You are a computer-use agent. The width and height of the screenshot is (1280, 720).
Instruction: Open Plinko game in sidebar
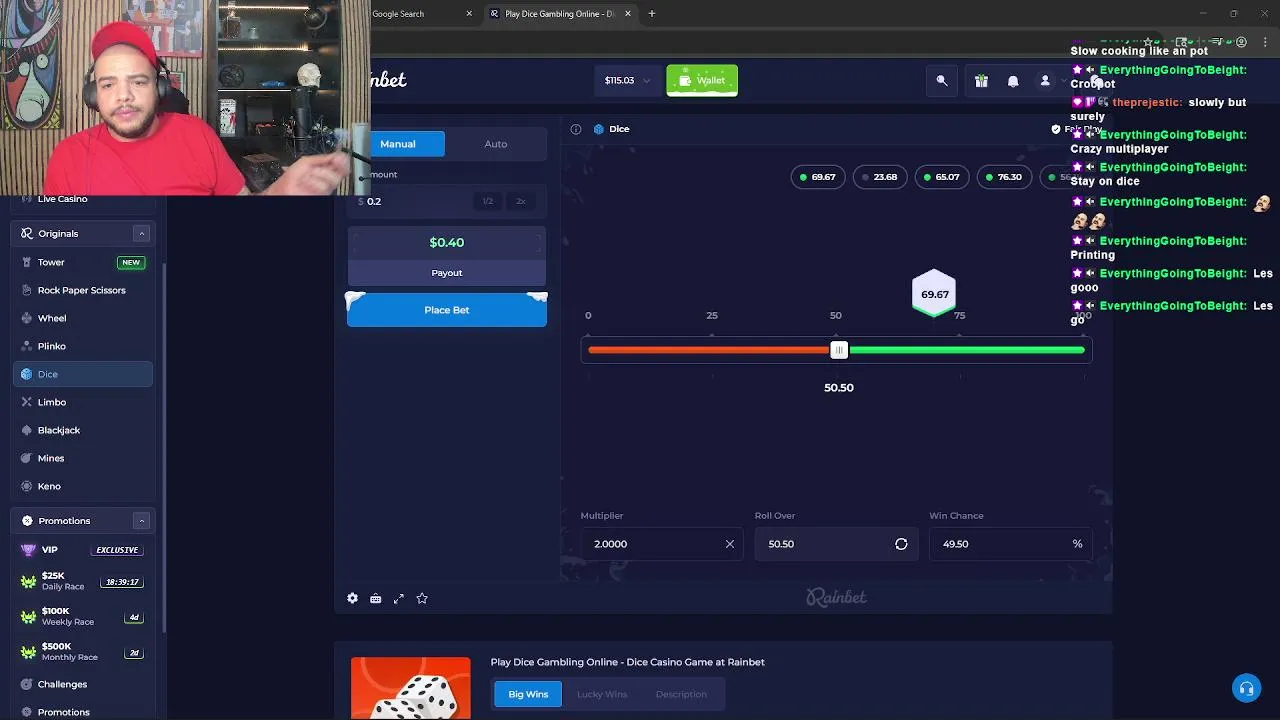[x=82, y=346]
